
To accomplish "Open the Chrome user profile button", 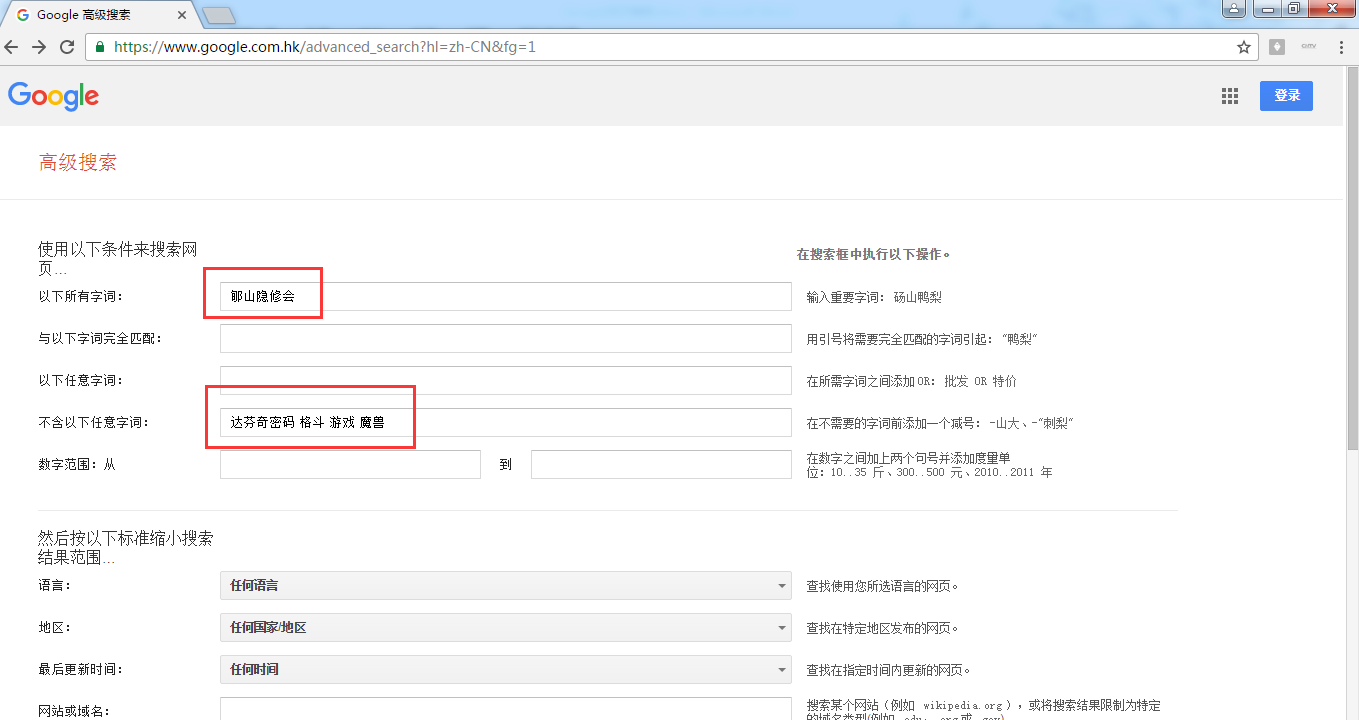I will pyautogui.click(x=1234, y=9).
